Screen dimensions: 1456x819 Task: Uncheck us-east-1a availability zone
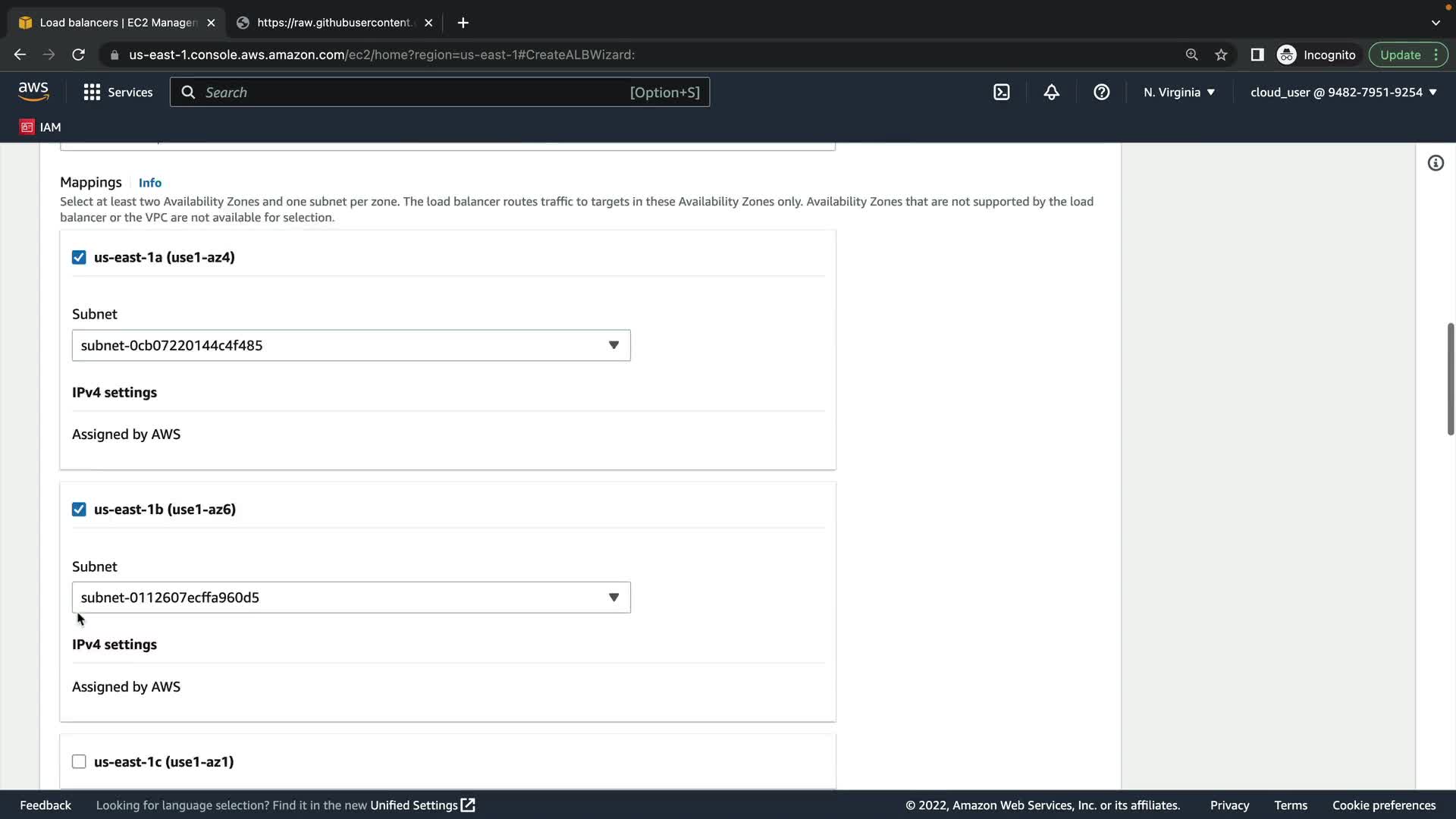coord(79,257)
